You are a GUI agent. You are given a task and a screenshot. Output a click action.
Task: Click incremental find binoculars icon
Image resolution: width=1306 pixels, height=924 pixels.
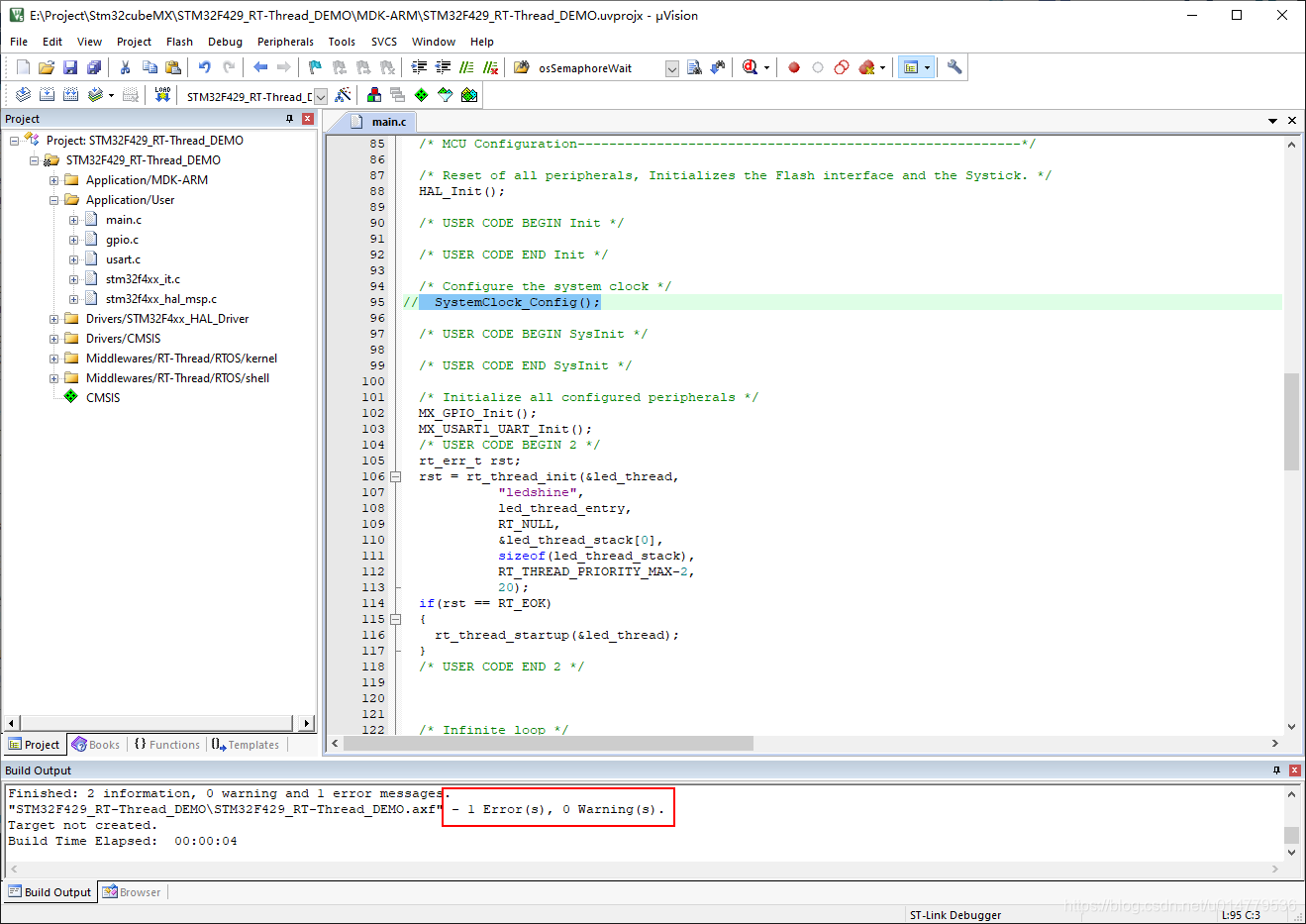pos(718,67)
